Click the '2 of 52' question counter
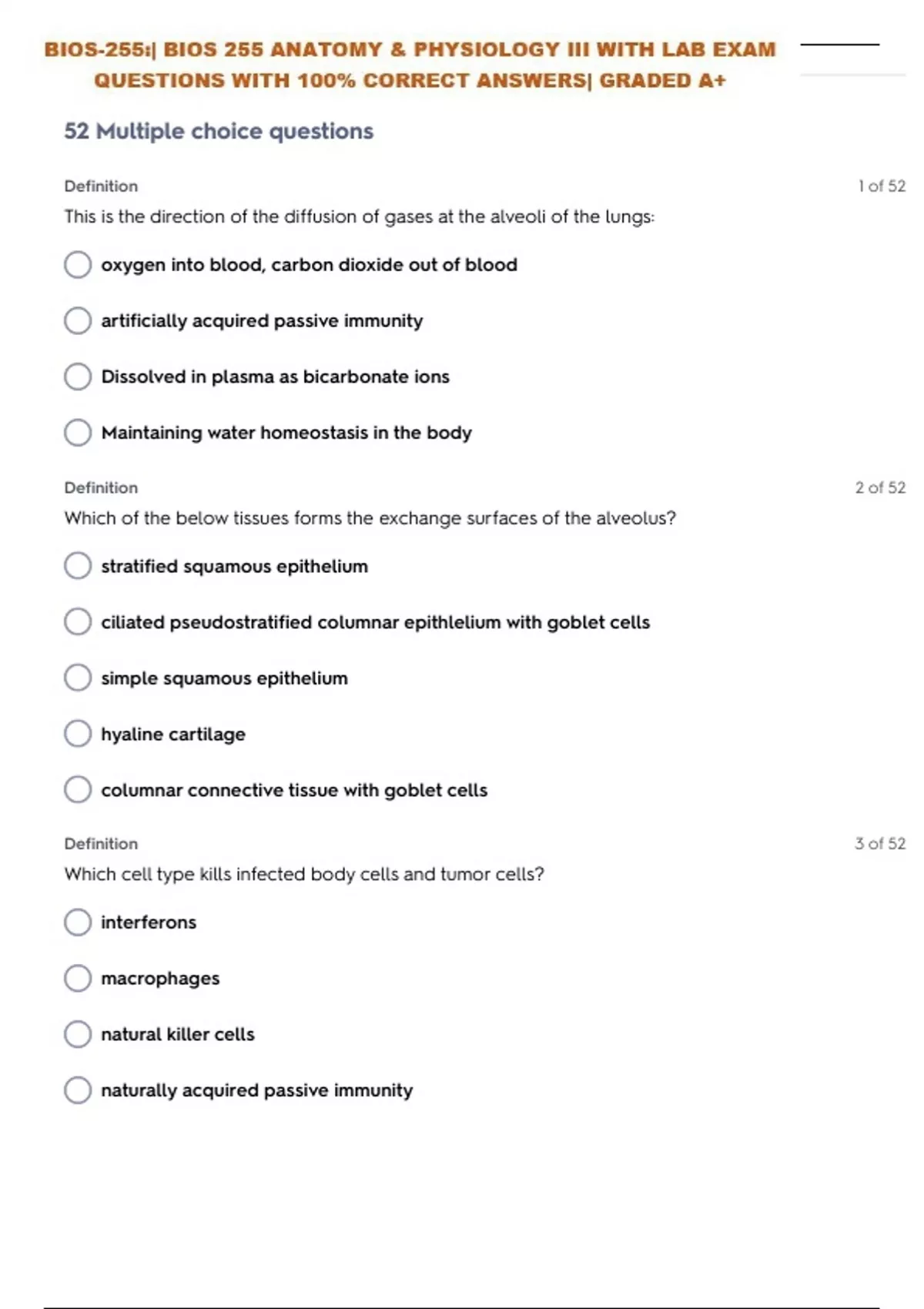The width and height of the screenshot is (924, 1309). click(x=880, y=488)
